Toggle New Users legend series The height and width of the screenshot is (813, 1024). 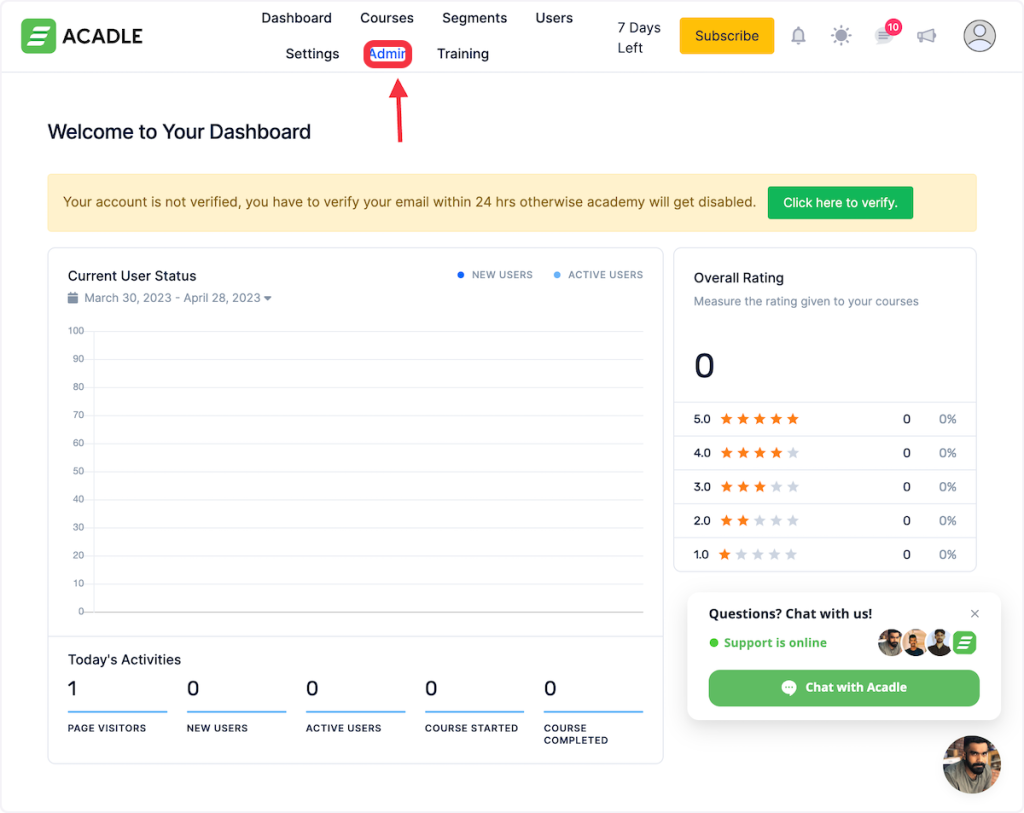coord(495,275)
